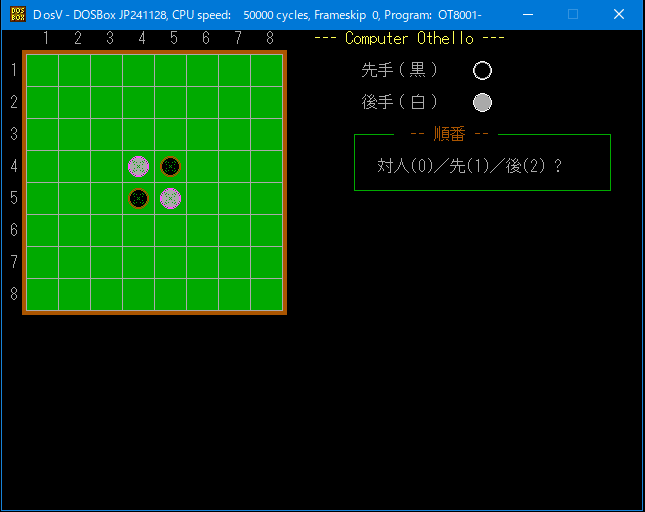
Task: Open the DOSBox icon menu in title bar
Action: click(x=15, y=15)
